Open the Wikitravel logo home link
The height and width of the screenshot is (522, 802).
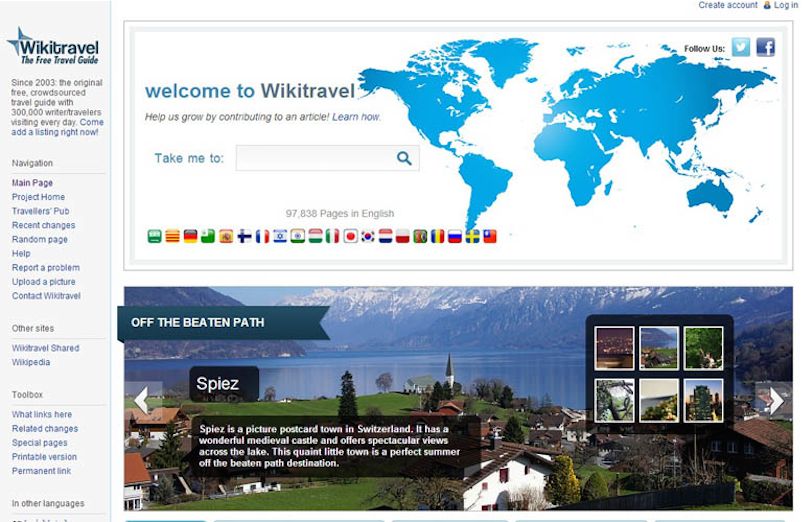click(53, 46)
